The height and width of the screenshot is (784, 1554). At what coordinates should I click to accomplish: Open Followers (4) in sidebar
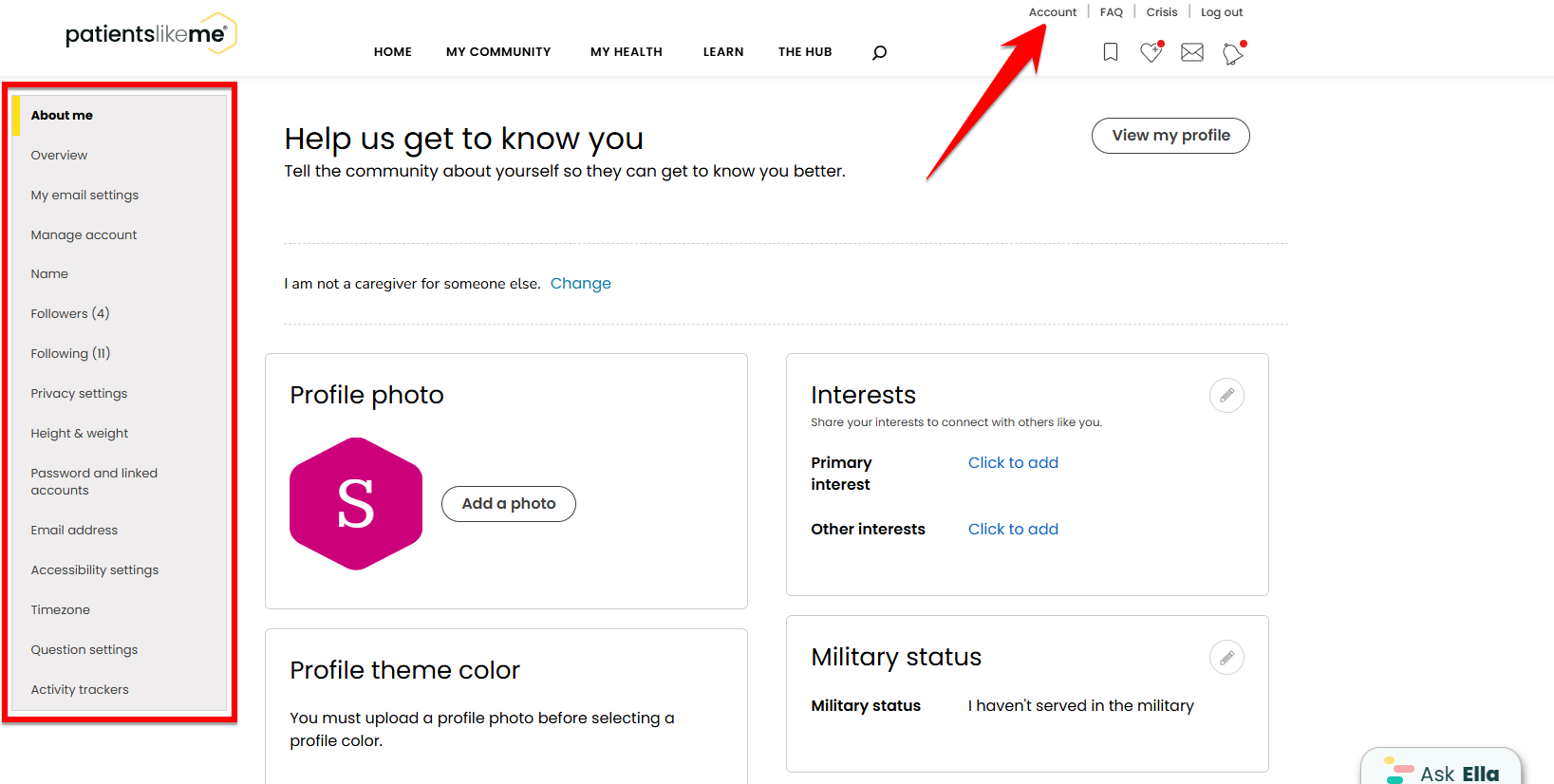pos(70,314)
